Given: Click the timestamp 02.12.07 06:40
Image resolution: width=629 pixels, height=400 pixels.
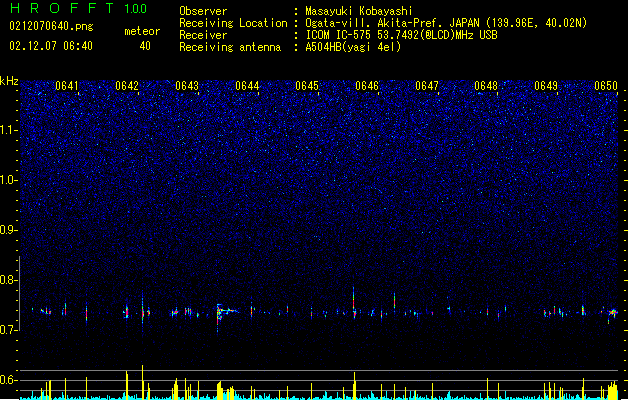Looking at the screenshot, I should point(51,46).
